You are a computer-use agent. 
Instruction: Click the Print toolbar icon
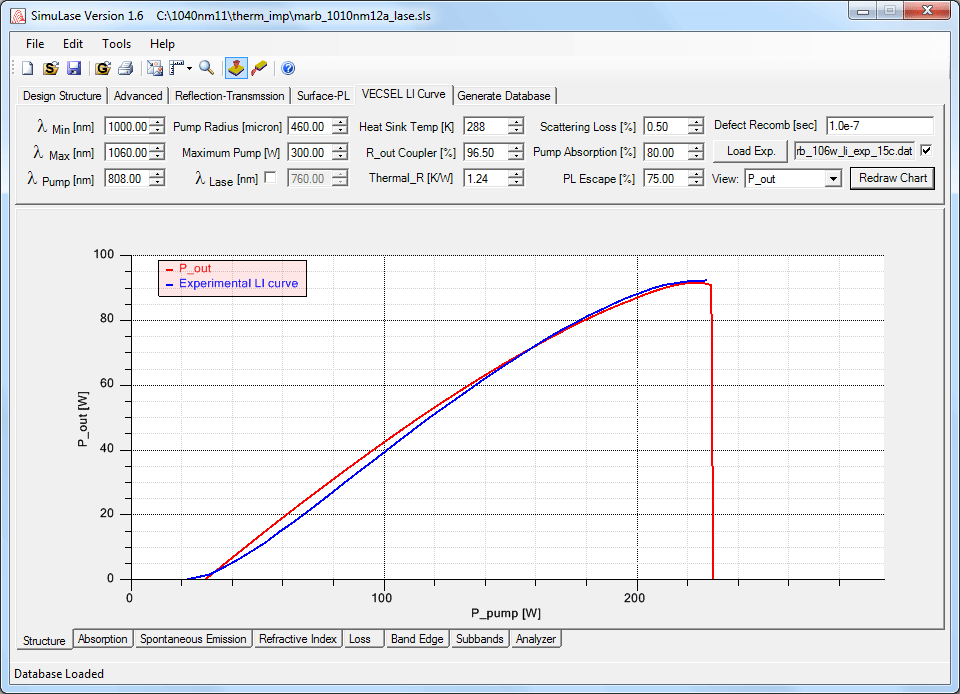(x=126, y=68)
